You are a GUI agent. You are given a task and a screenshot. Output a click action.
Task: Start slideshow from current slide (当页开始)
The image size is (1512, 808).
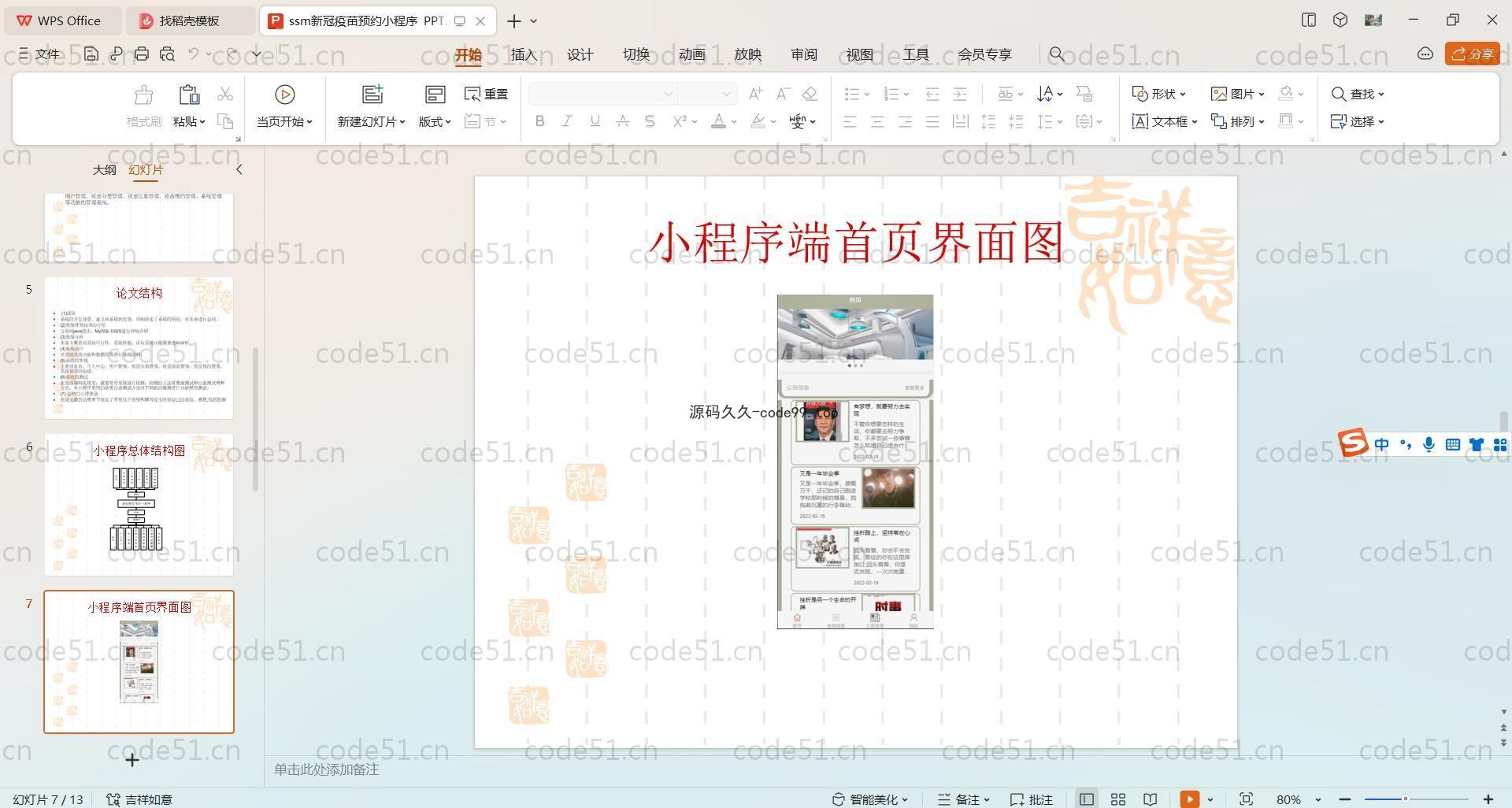tap(284, 106)
